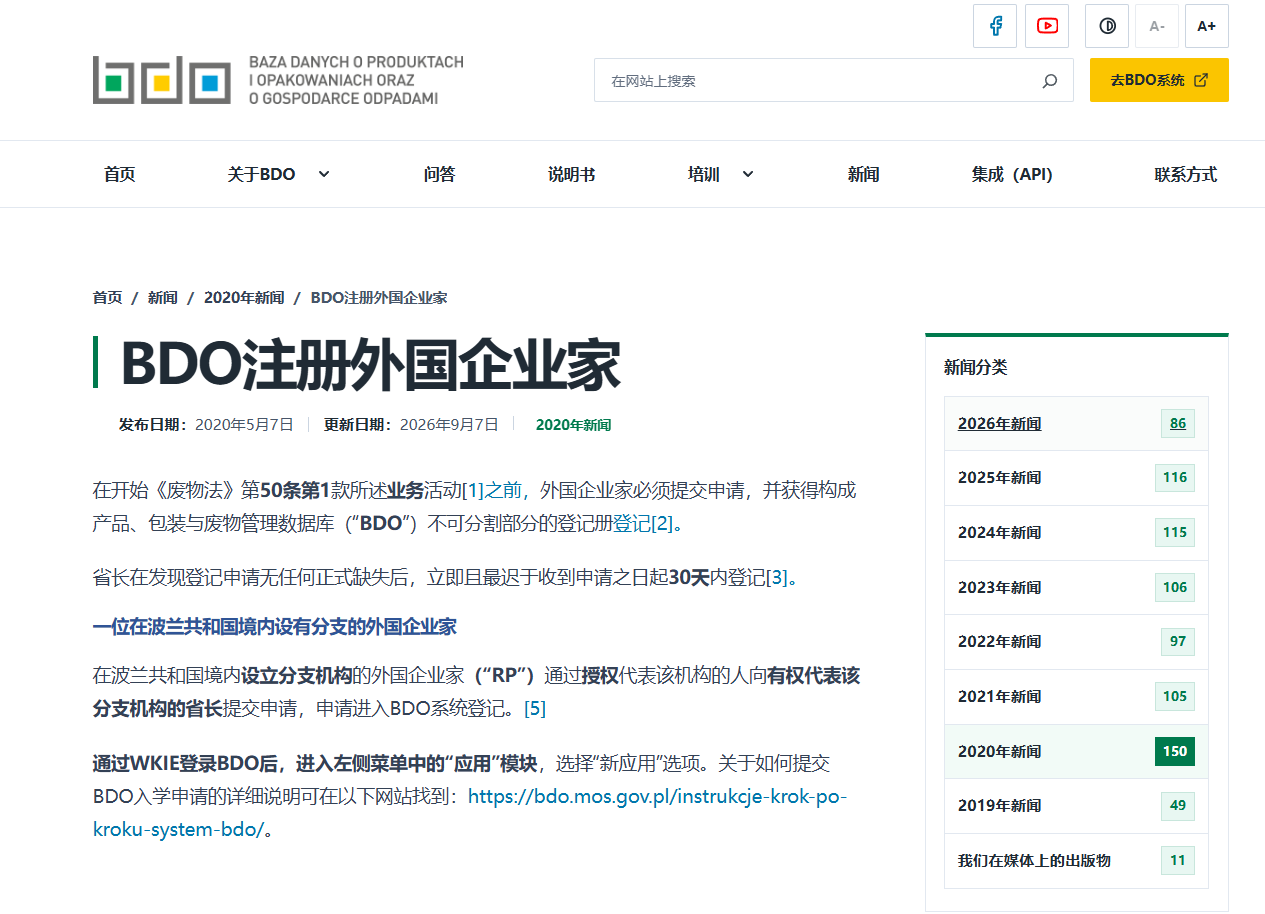Select the 2026年新闻 category
Viewport: 1265px width, 914px height.
point(1076,424)
